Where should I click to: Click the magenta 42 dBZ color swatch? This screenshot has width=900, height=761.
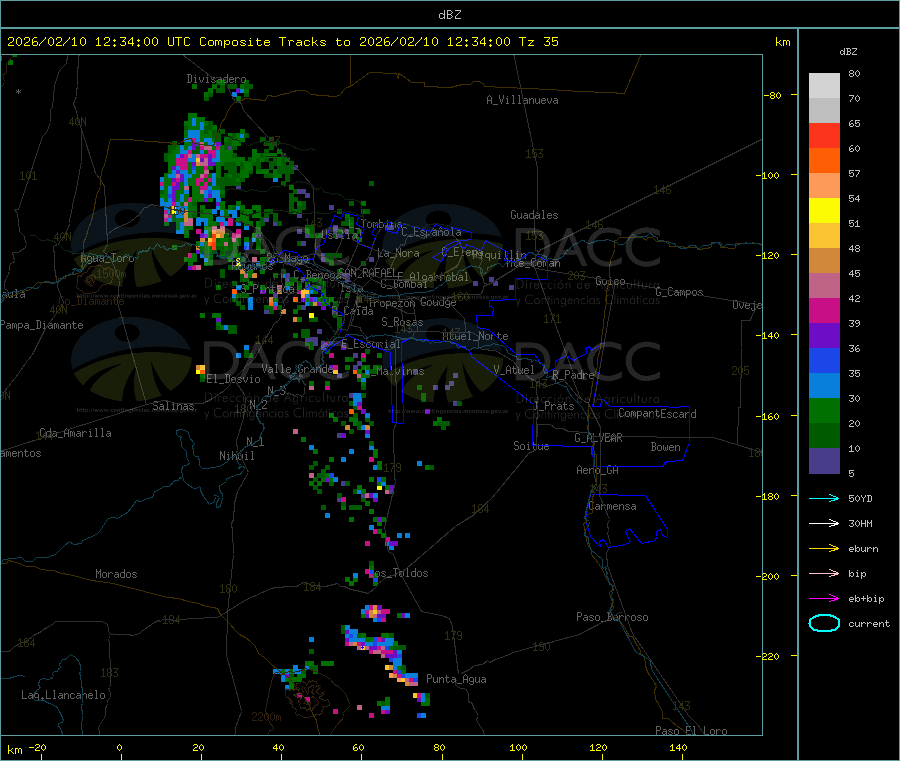pyautogui.click(x=824, y=310)
